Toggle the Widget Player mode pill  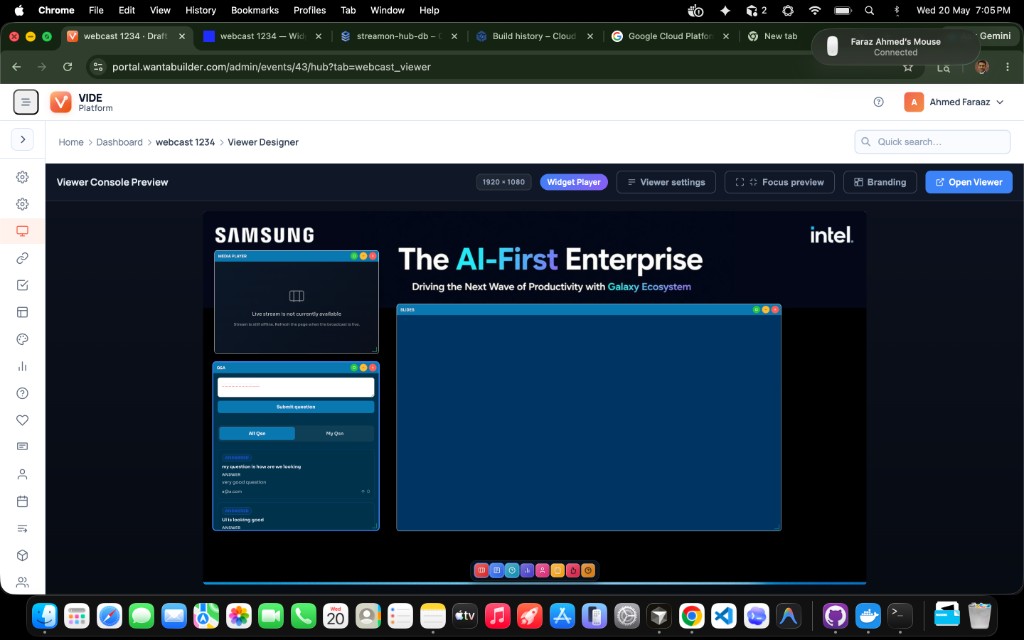point(573,182)
